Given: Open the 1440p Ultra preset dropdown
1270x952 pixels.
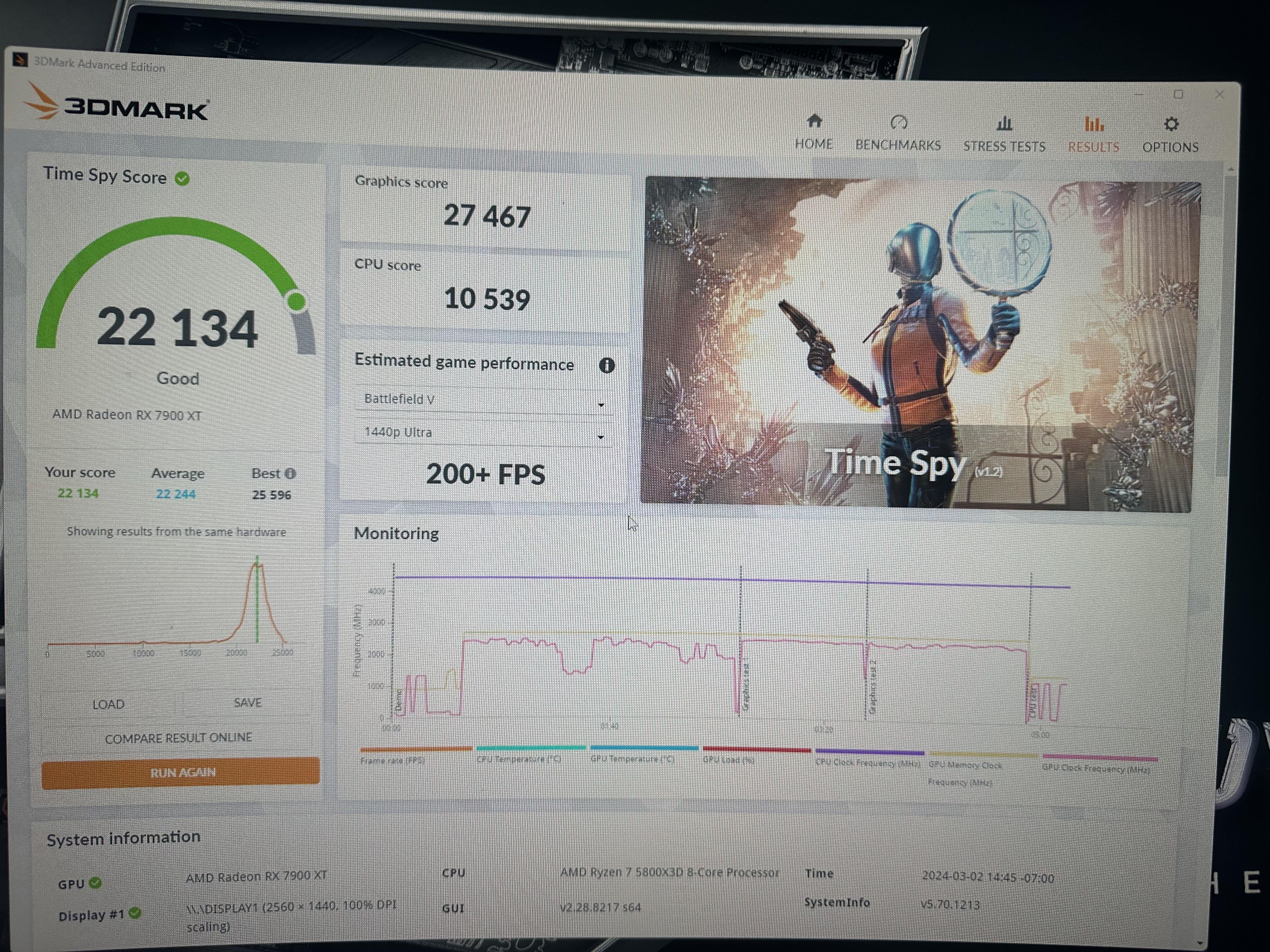Looking at the screenshot, I should (484, 433).
